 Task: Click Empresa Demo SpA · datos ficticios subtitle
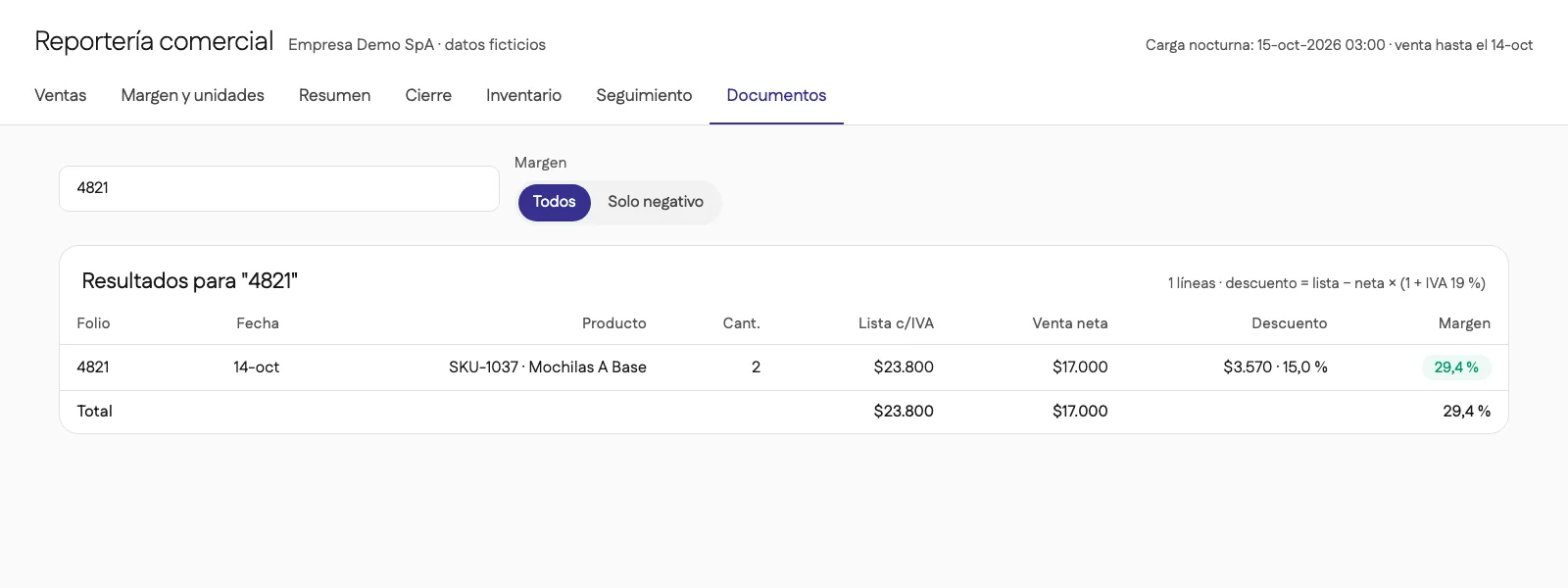point(416,45)
